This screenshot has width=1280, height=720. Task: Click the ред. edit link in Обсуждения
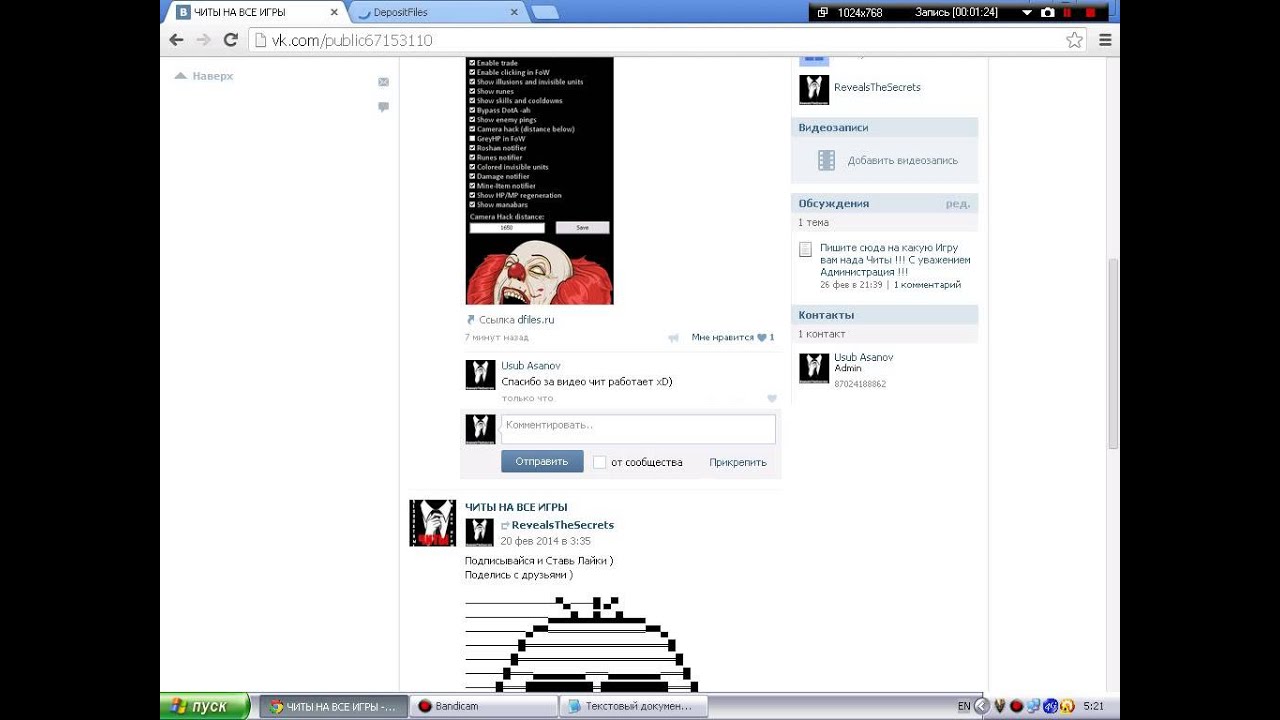point(958,203)
